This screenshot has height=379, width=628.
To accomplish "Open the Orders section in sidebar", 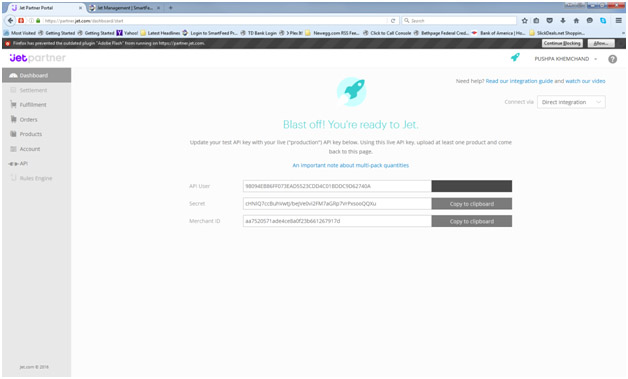I will 28,119.
